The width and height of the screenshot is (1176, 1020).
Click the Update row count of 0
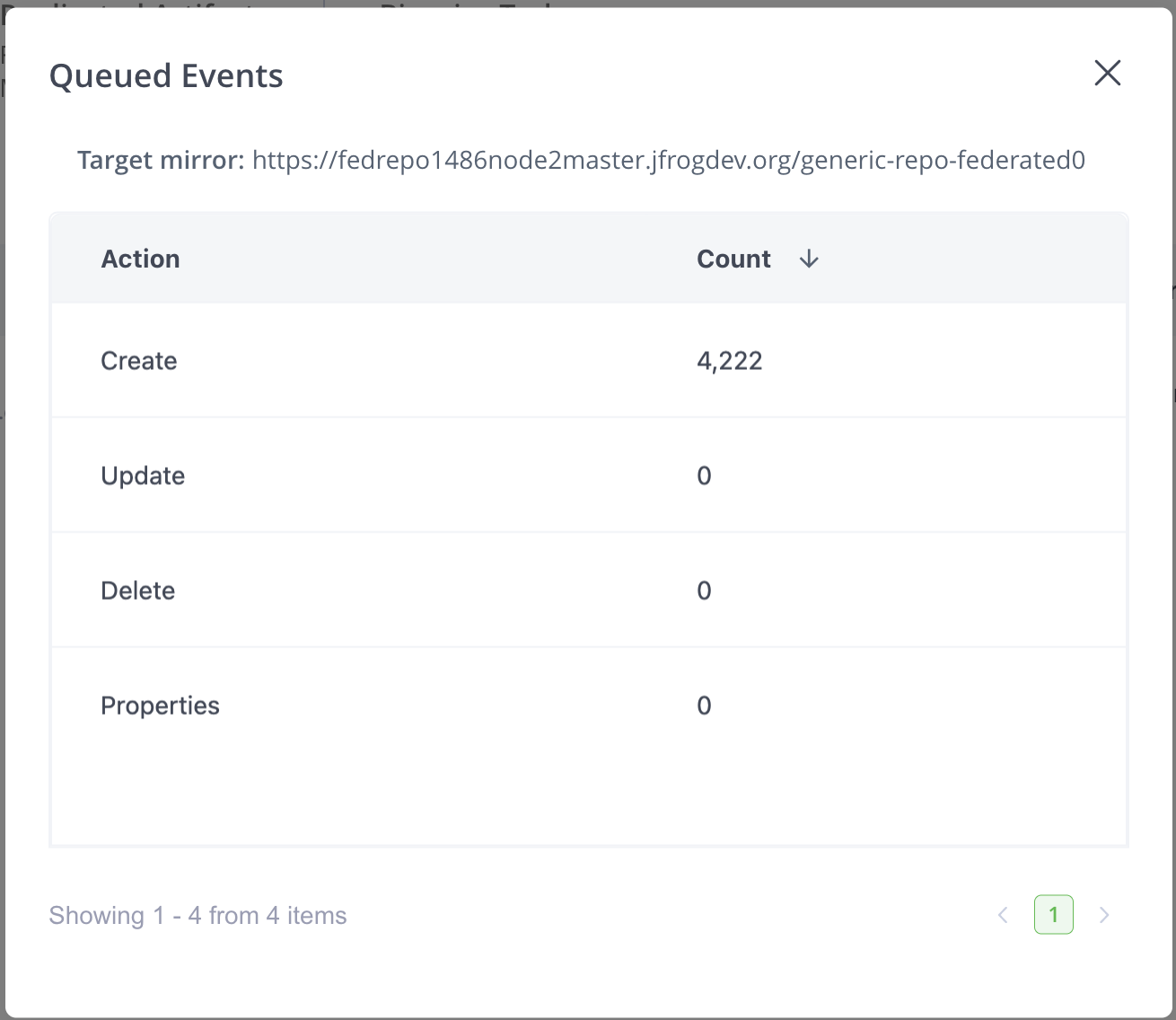click(x=704, y=476)
